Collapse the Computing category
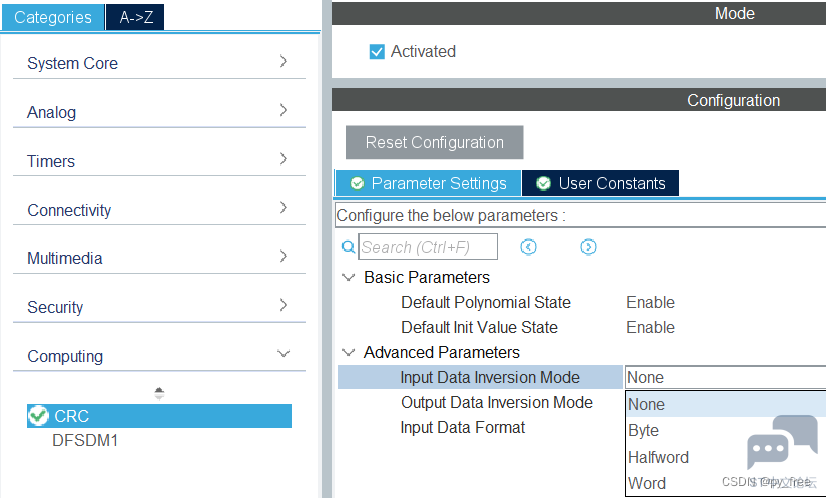 pos(159,356)
